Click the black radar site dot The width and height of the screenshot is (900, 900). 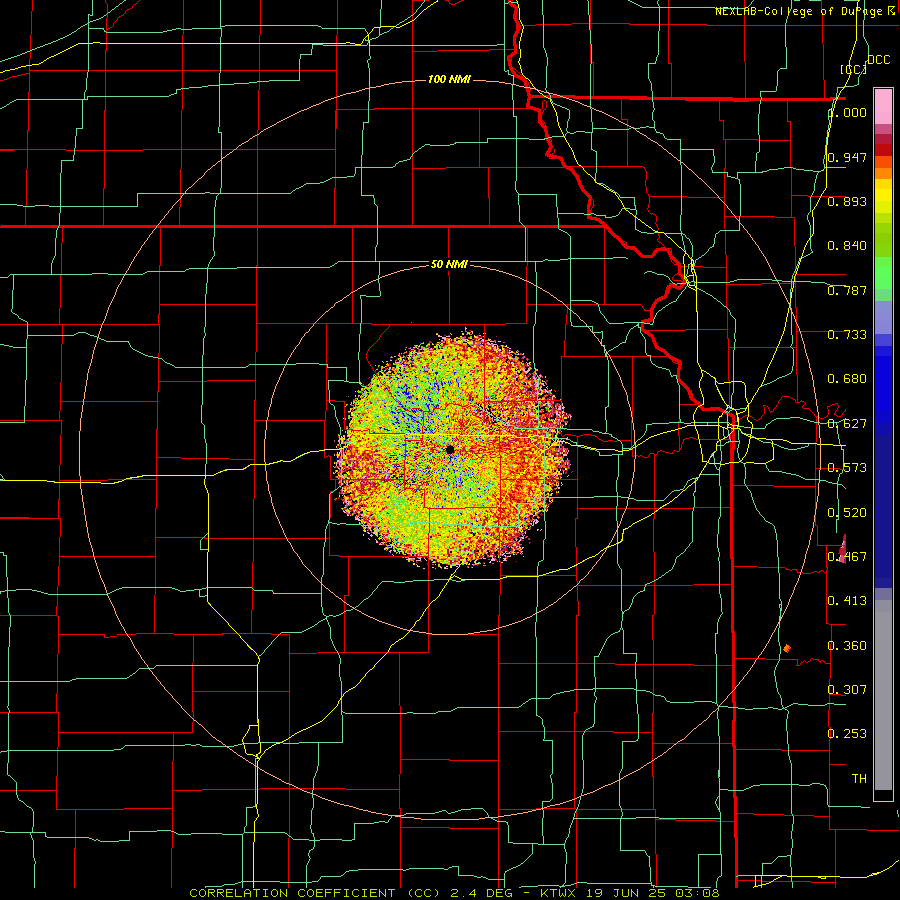pos(450,449)
